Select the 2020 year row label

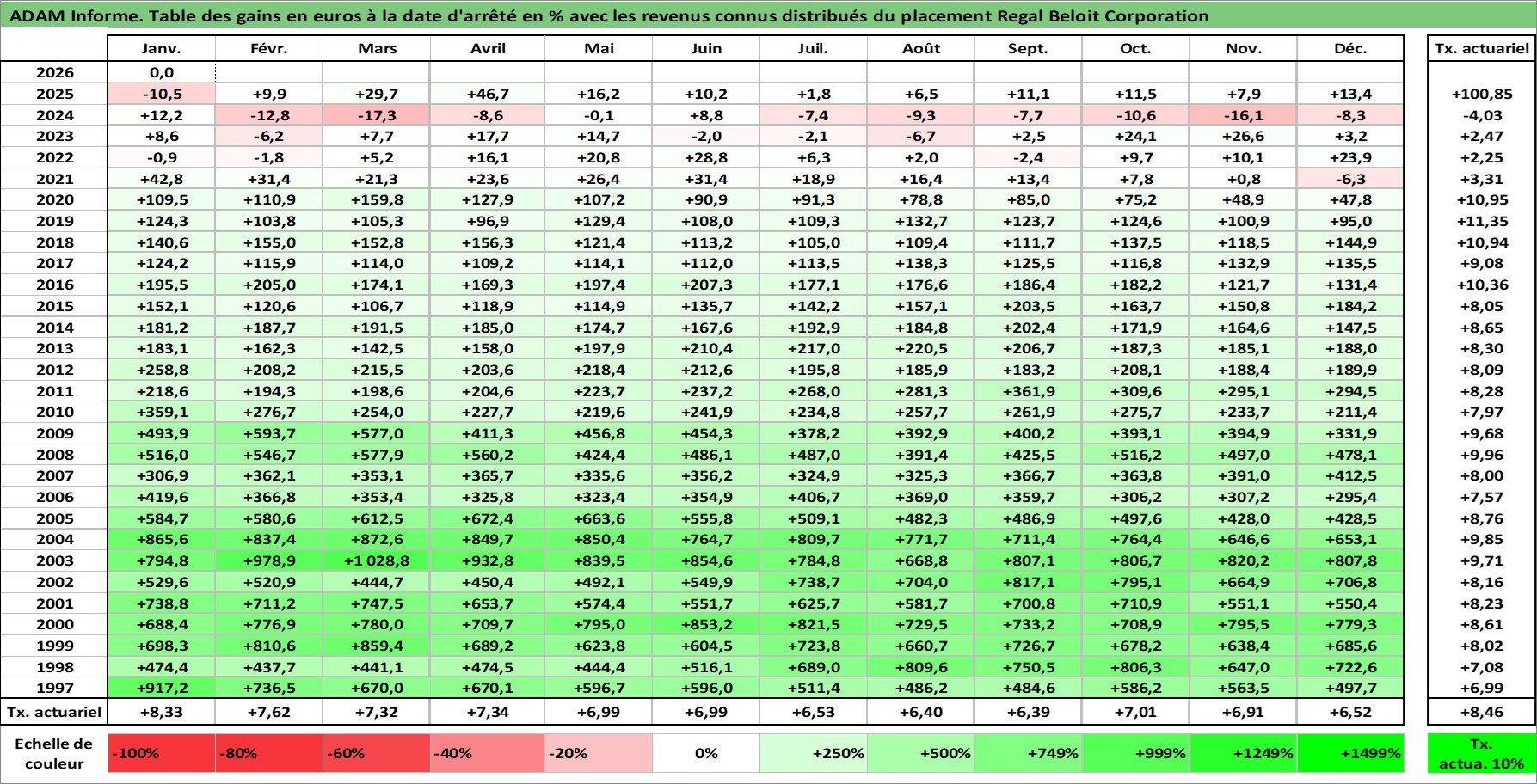click(x=54, y=199)
